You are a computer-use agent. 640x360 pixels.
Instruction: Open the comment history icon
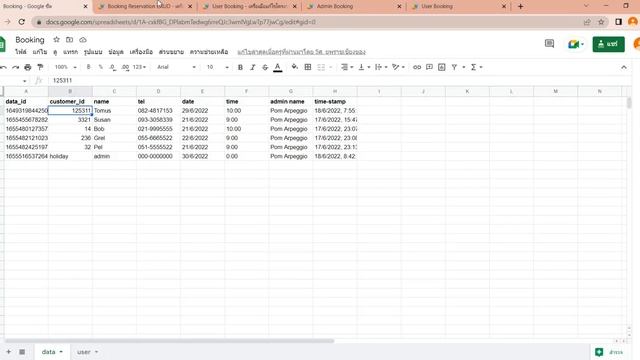coord(549,43)
